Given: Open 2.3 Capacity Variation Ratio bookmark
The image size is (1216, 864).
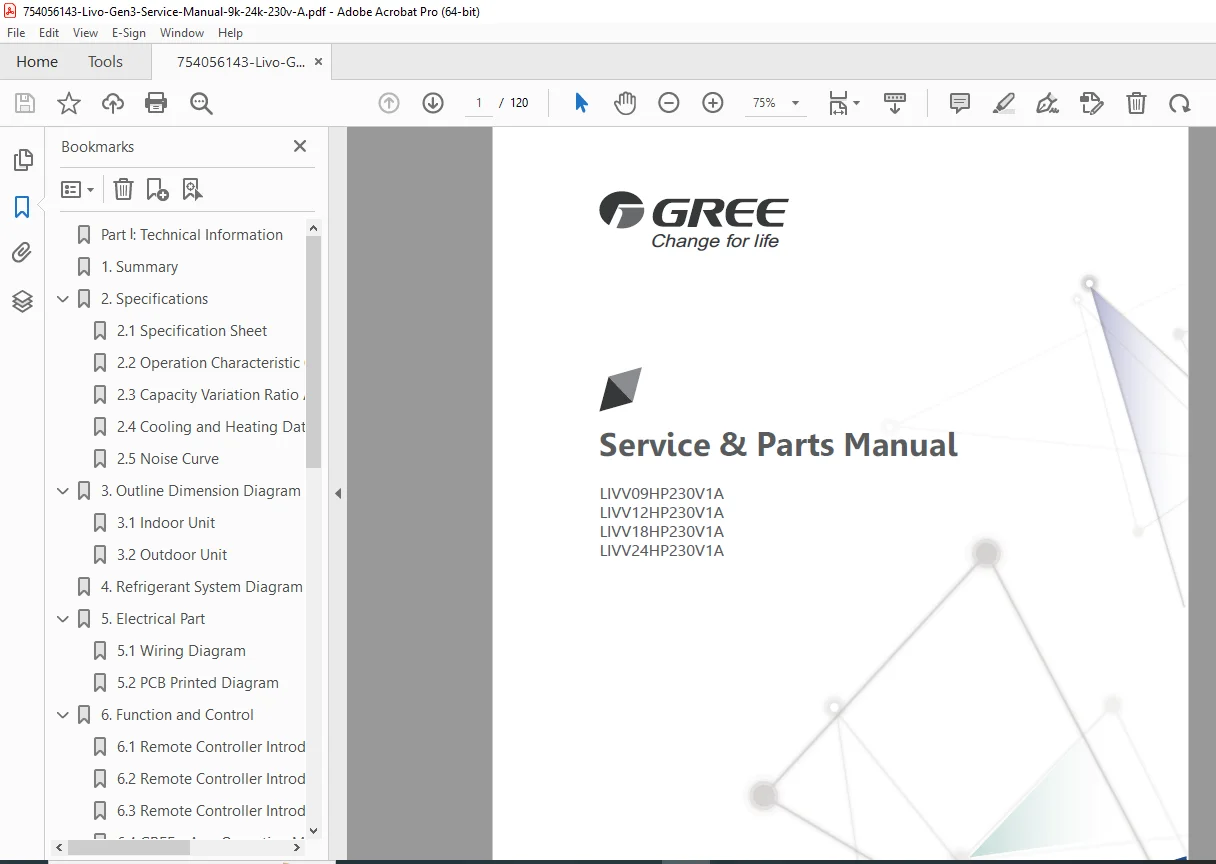Looking at the screenshot, I should 210,395.
